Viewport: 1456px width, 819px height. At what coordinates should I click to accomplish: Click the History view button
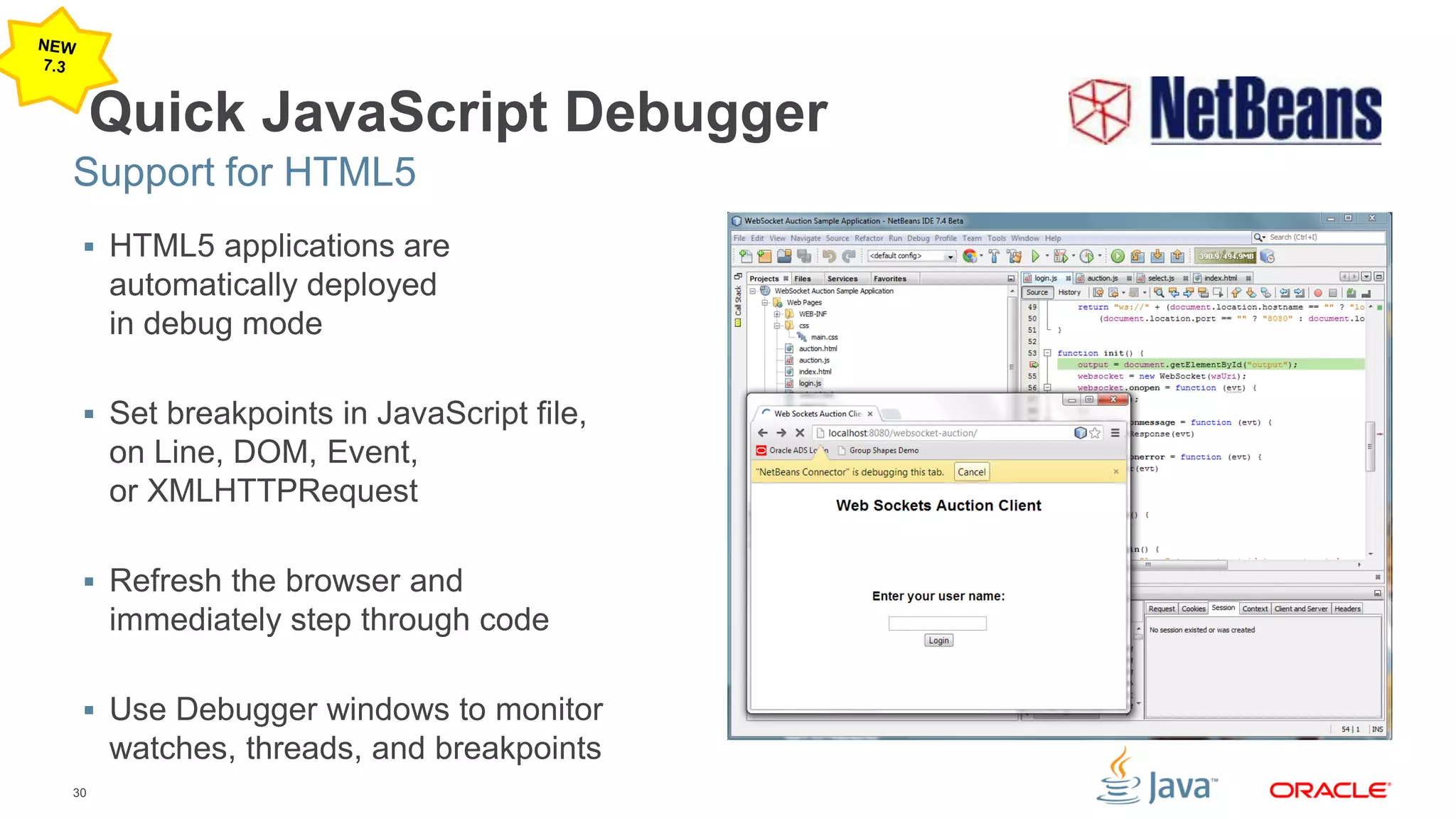coord(1069,292)
